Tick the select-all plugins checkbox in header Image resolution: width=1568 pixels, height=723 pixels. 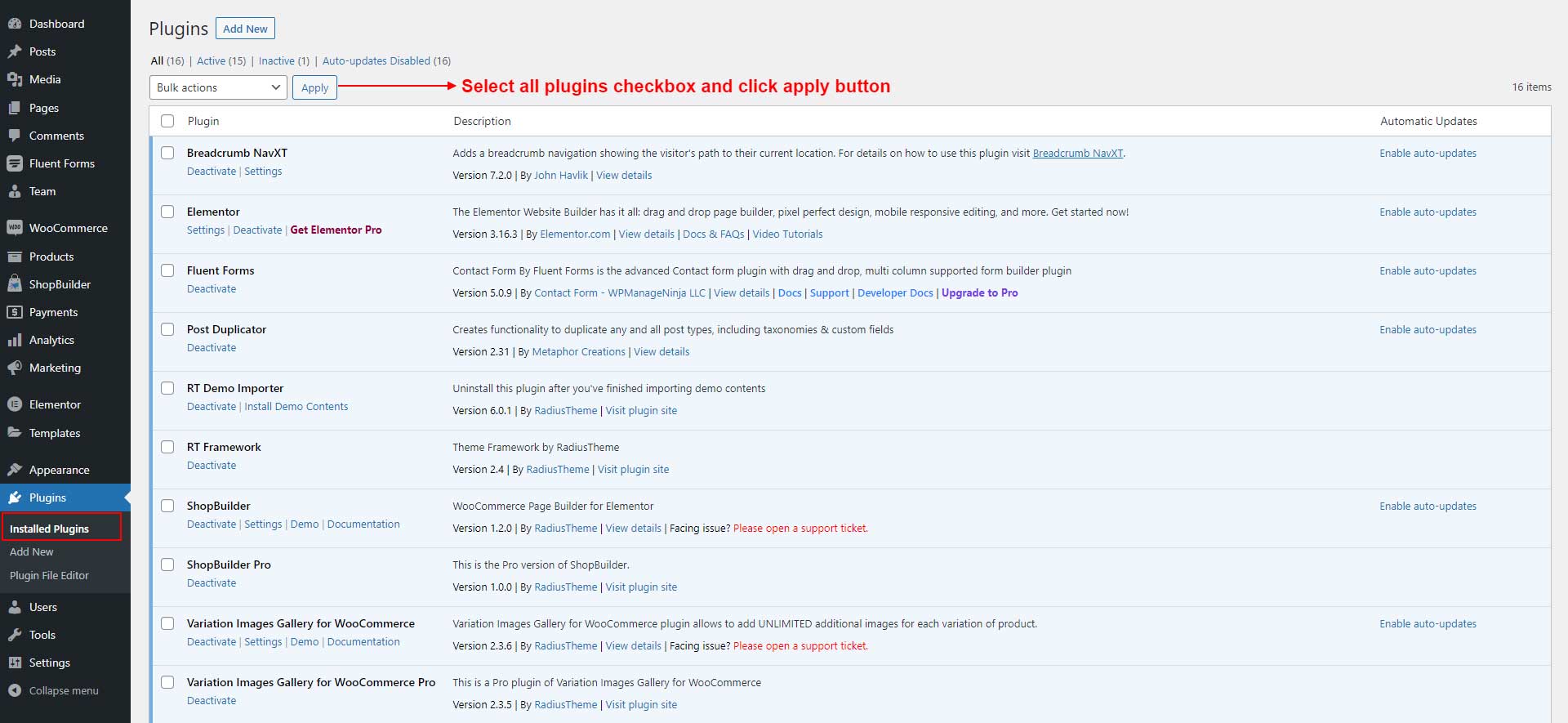point(167,121)
